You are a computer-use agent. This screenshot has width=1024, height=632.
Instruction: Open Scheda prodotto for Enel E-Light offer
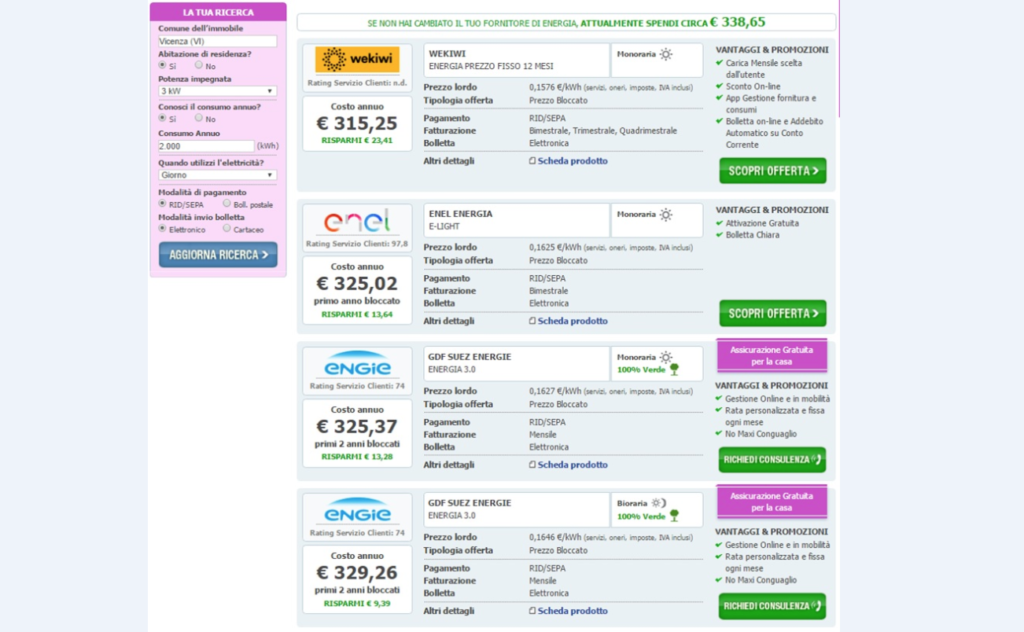[573, 321]
